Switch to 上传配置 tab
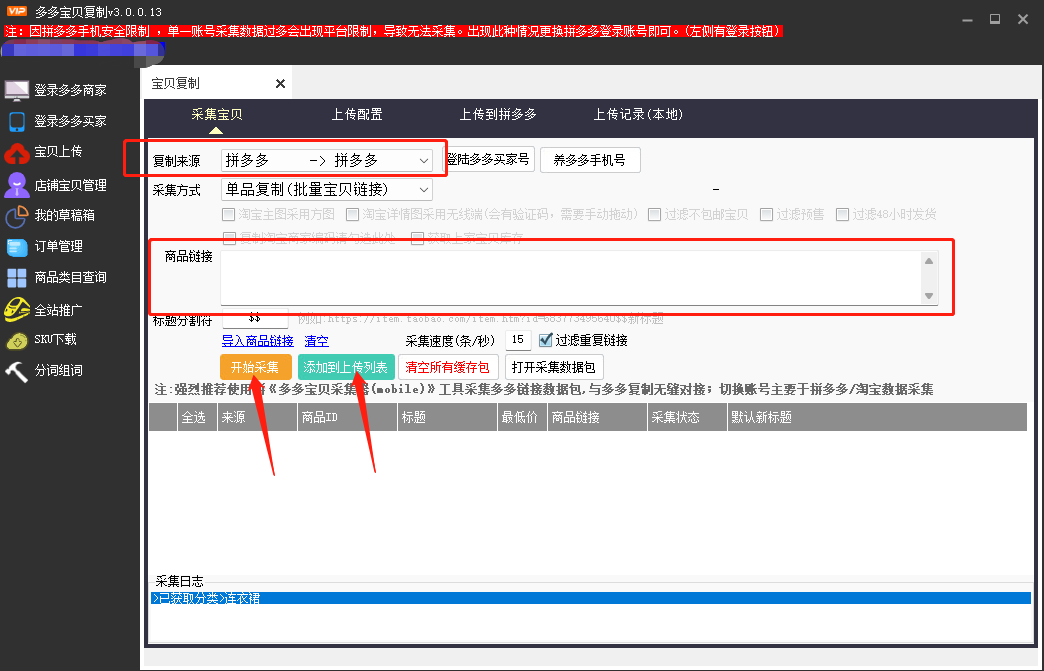 click(357, 114)
